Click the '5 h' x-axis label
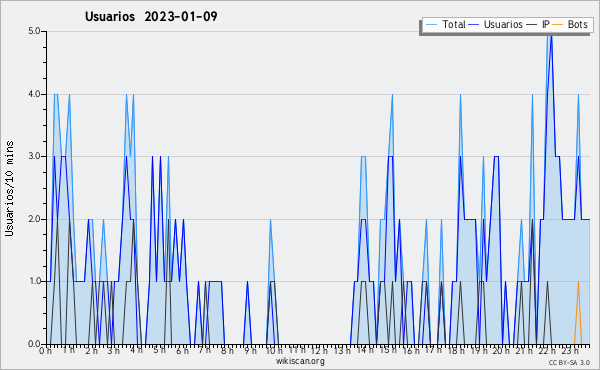 tap(159, 350)
